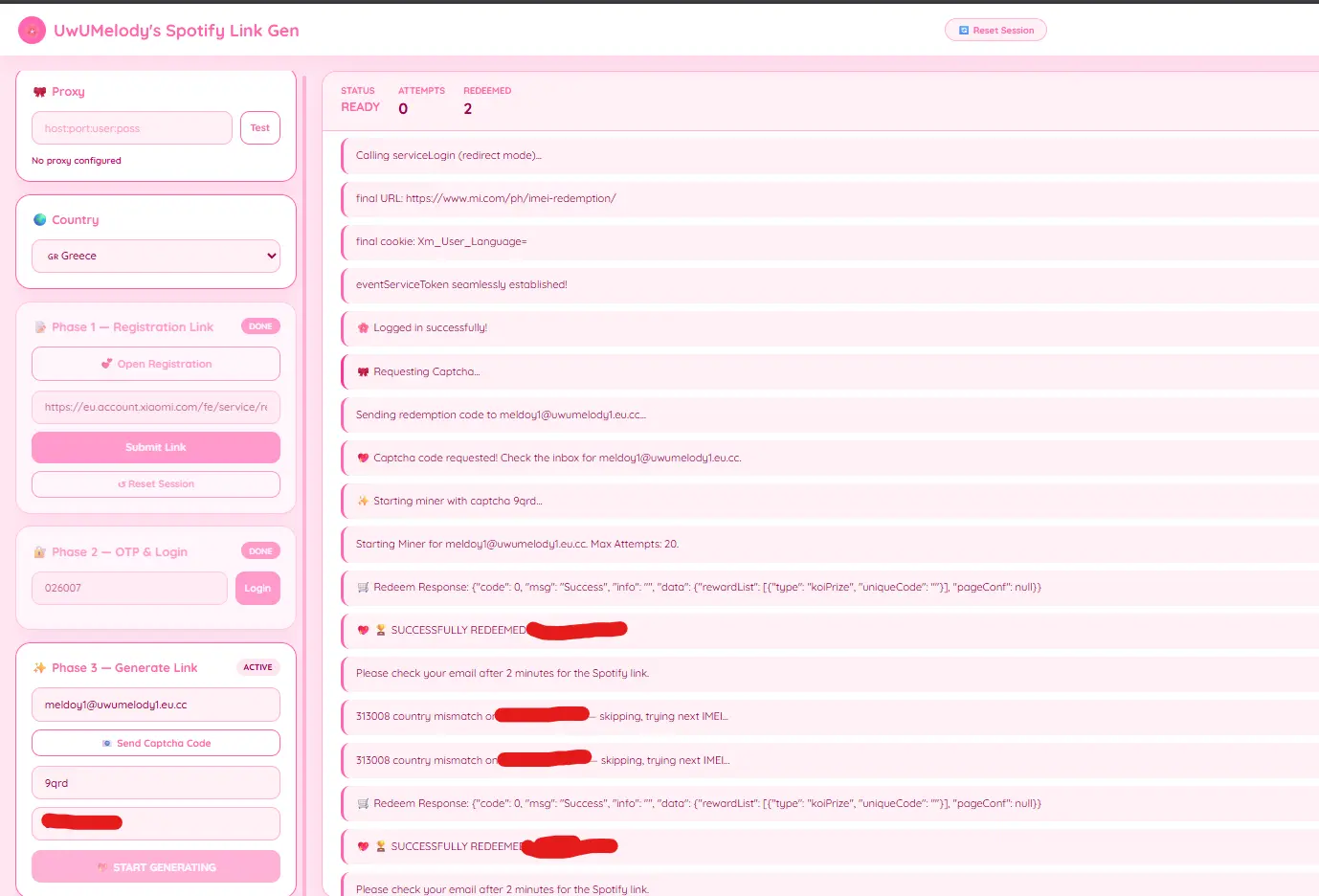
Task: Click 'Sending redemption code to' log line
Action: click(830, 414)
